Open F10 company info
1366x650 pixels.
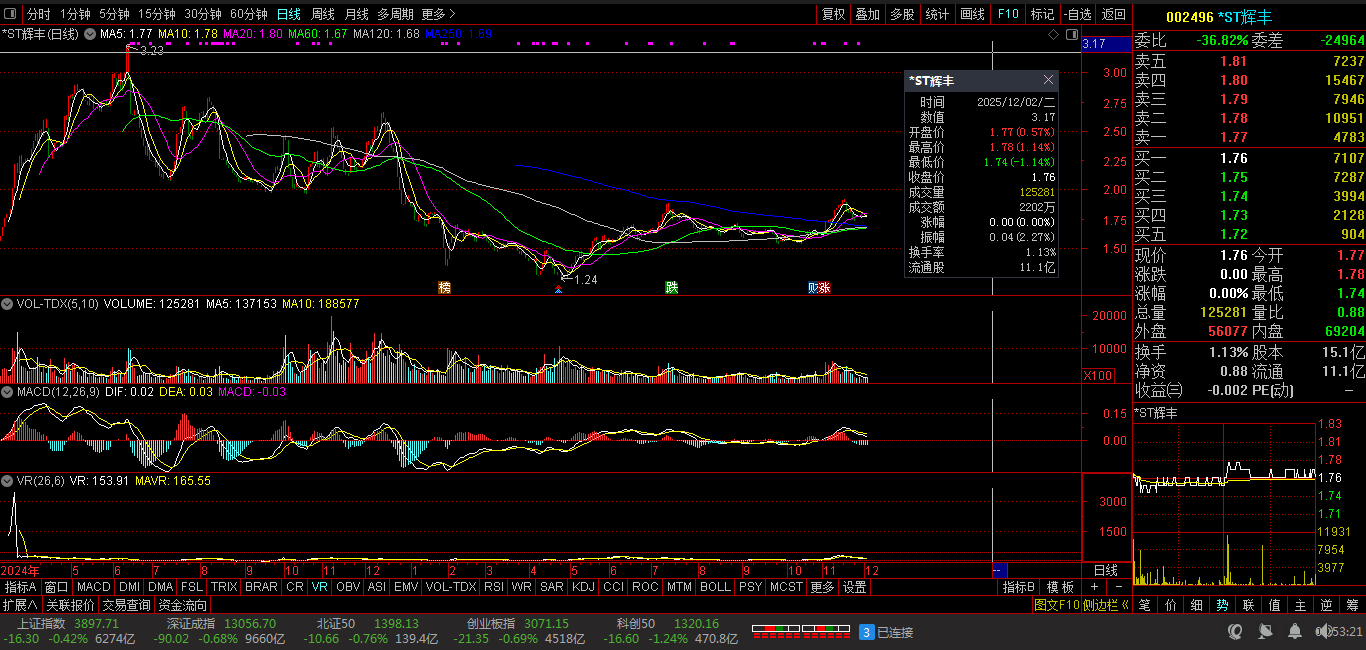(x=1008, y=14)
